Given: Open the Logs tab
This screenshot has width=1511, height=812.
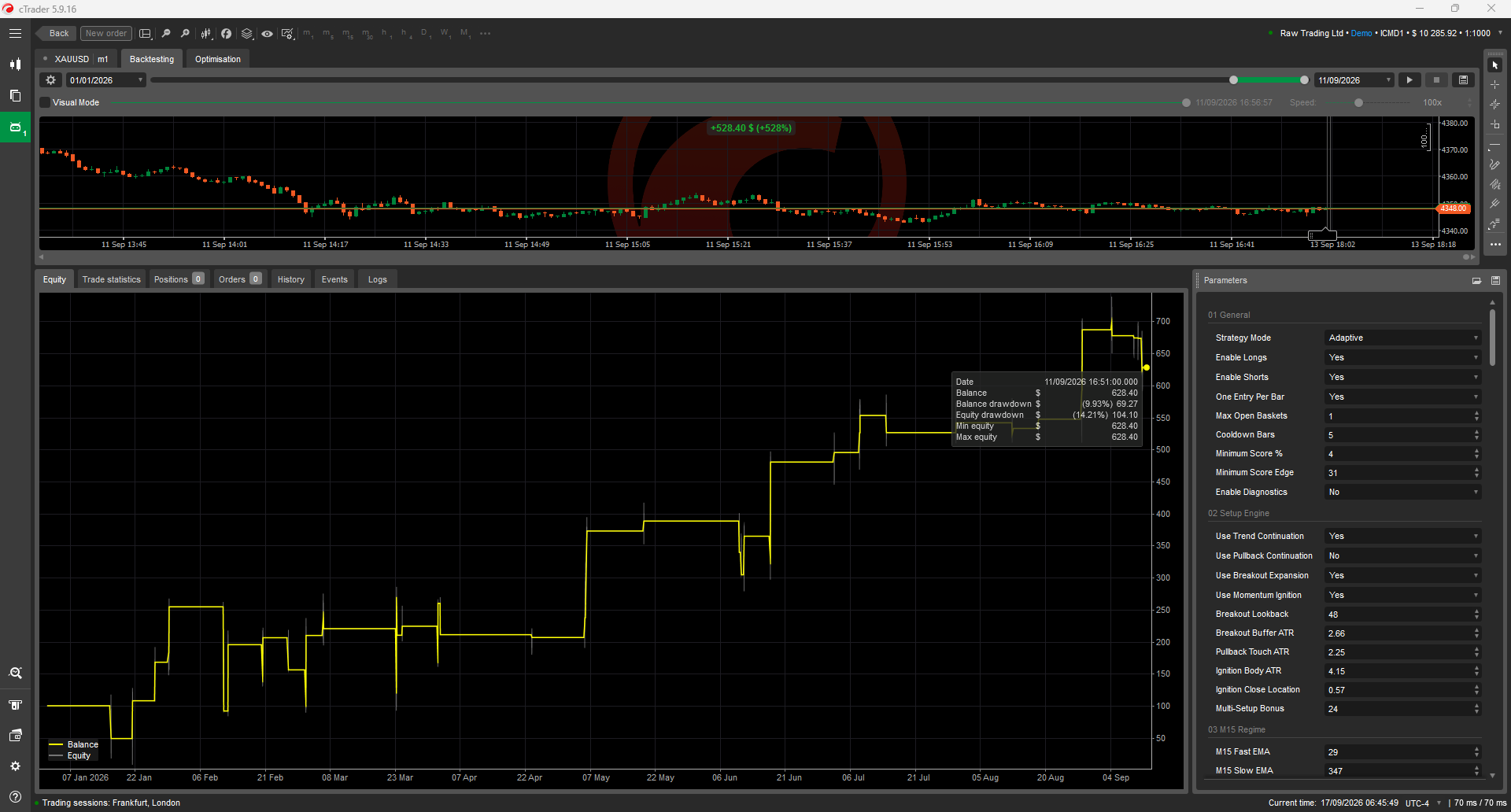Looking at the screenshot, I should (x=378, y=279).
